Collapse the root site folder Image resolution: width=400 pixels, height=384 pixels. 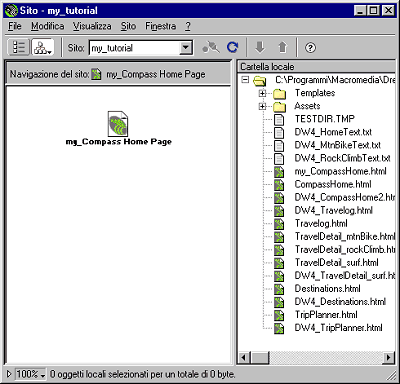(x=245, y=80)
